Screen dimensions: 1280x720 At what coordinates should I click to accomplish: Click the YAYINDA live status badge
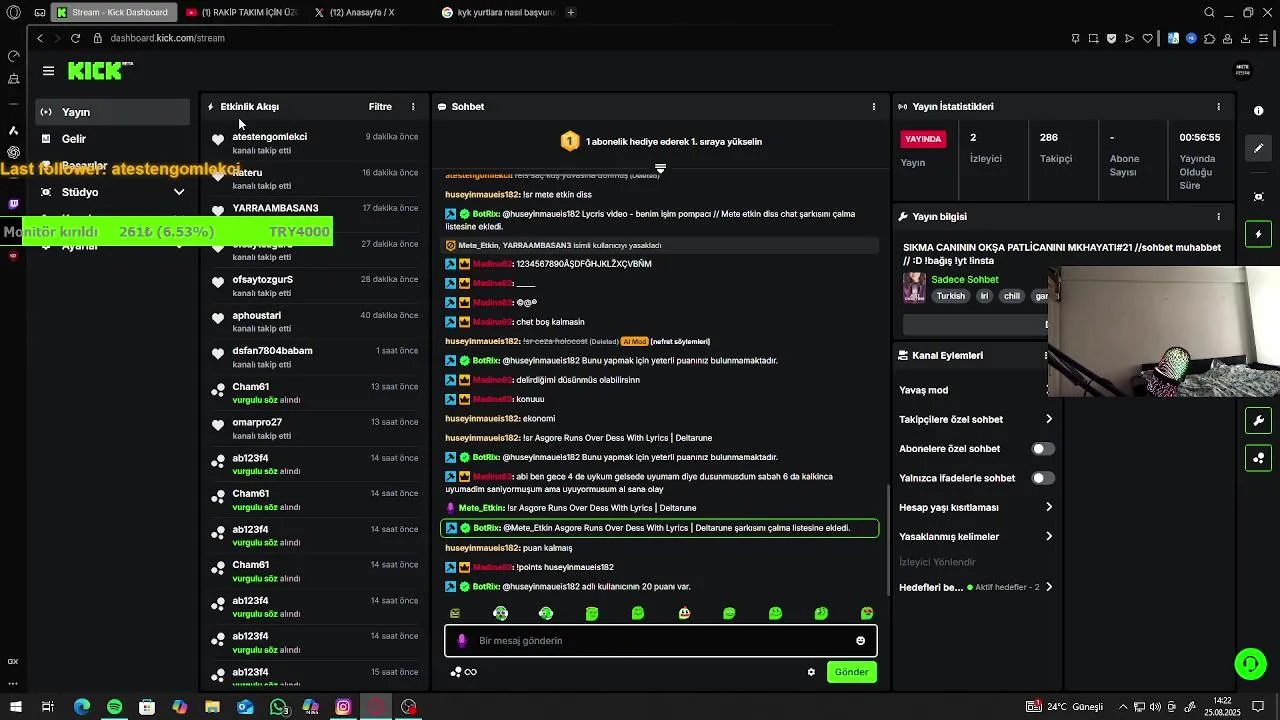(x=923, y=139)
